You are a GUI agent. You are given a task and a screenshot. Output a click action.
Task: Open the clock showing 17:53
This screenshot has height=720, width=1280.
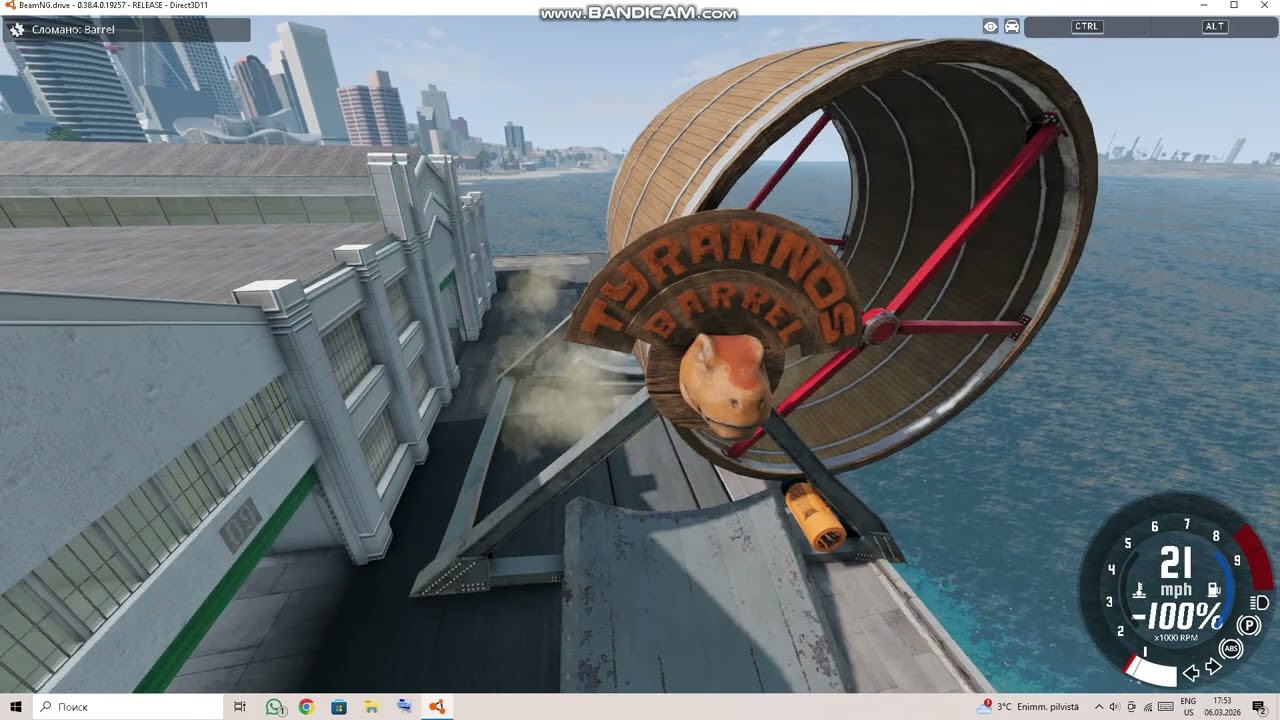point(1222,707)
